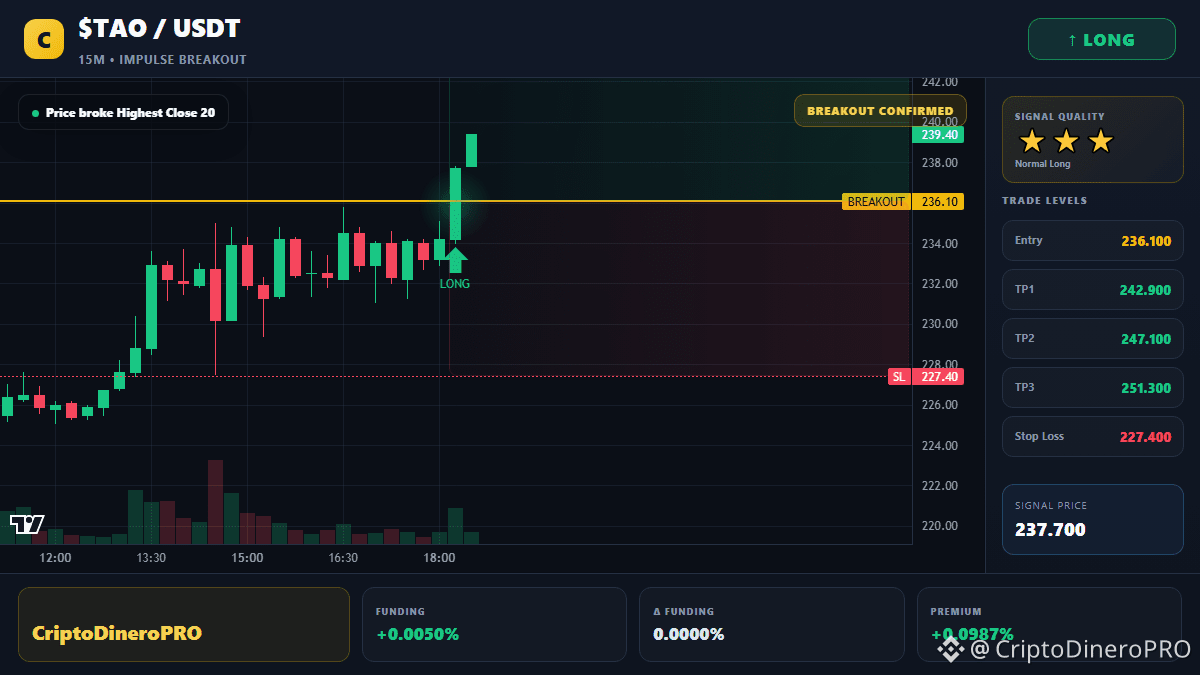Click the Funding +0.0050% card
The width and height of the screenshot is (1200, 675).
[494, 624]
